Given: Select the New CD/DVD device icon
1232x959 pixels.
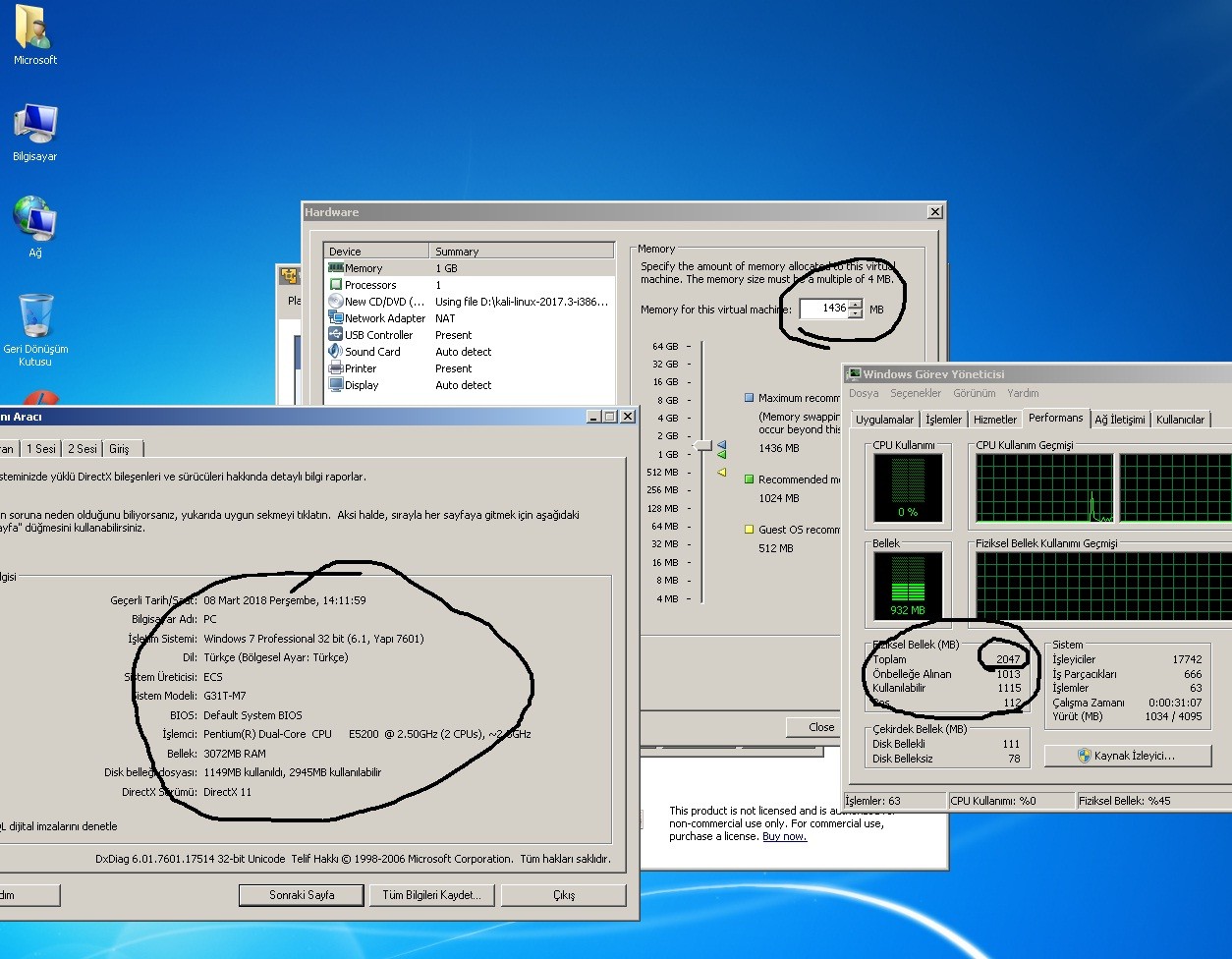Looking at the screenshot, I should (336, 302).
